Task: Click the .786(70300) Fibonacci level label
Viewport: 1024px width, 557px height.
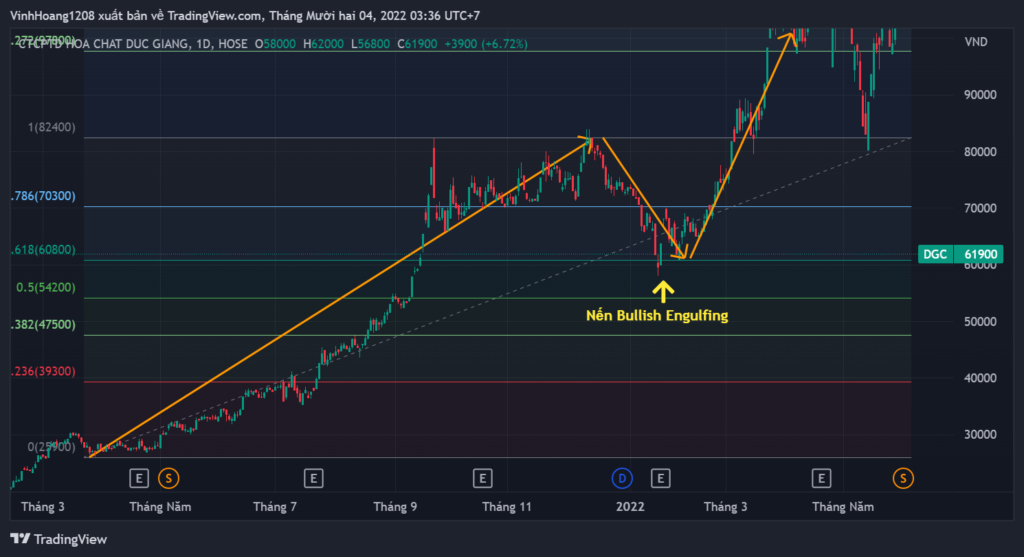Action: tap(43, 196)
